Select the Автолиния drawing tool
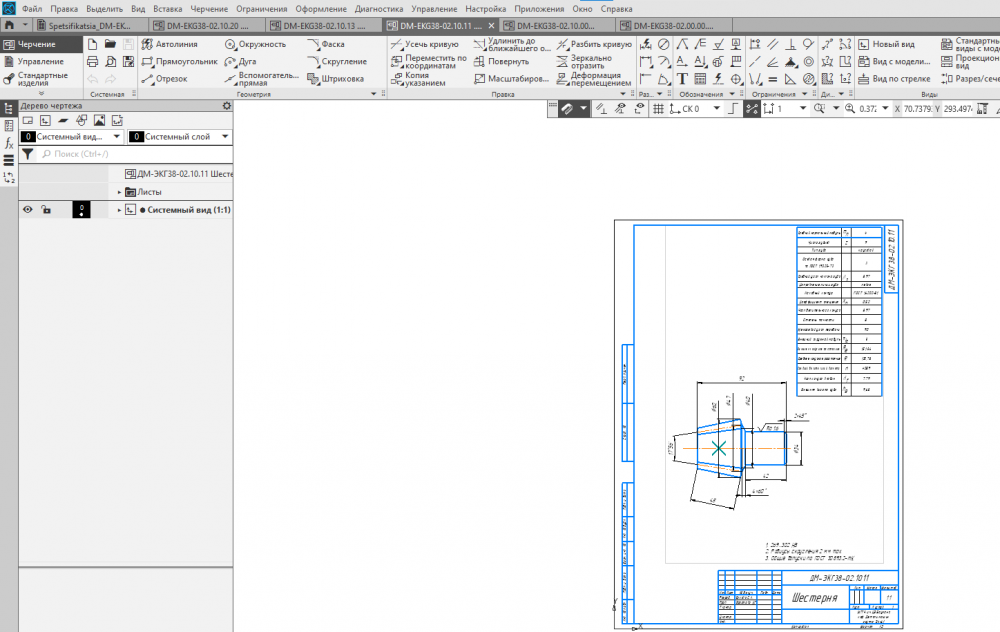 pyautogui.click(x=170, y=44)
